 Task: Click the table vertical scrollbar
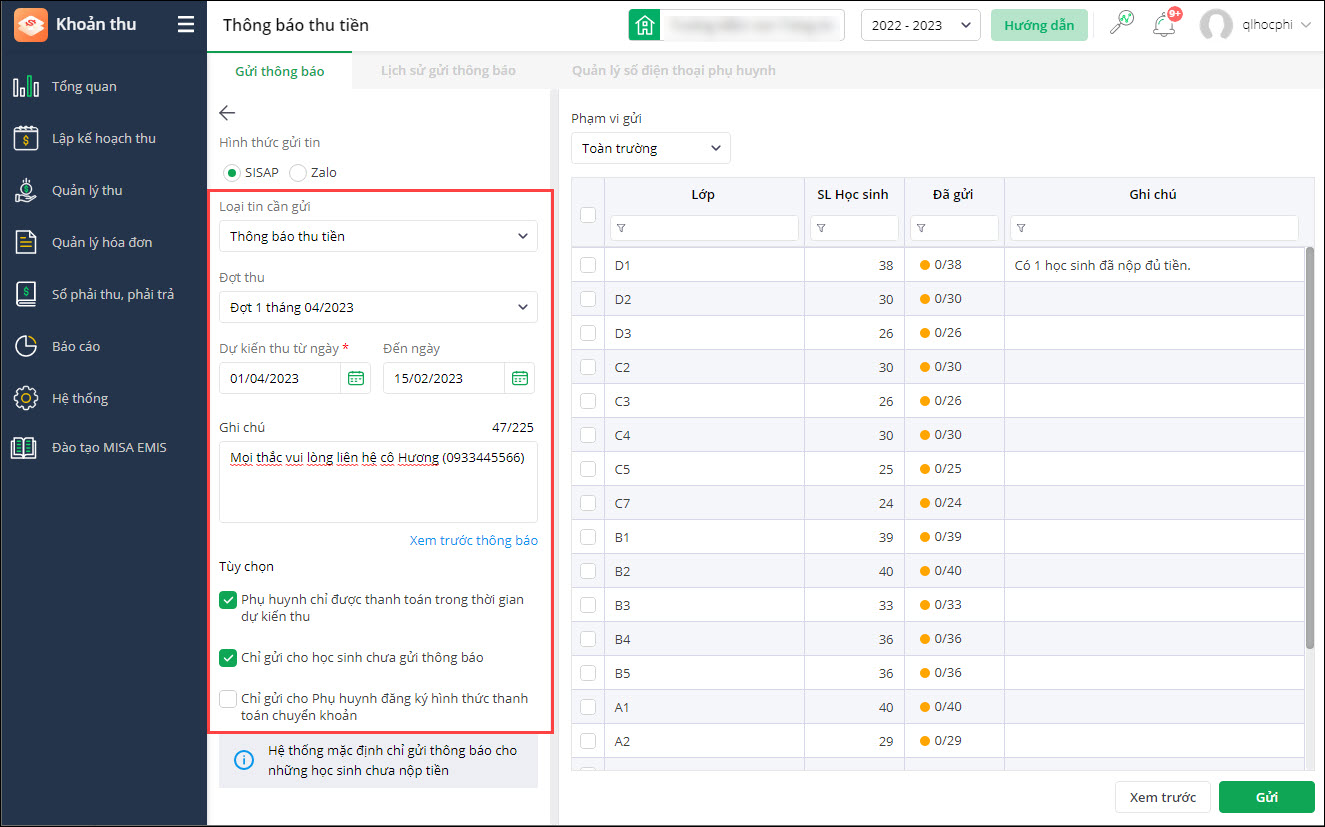(x=1309, y=449)
